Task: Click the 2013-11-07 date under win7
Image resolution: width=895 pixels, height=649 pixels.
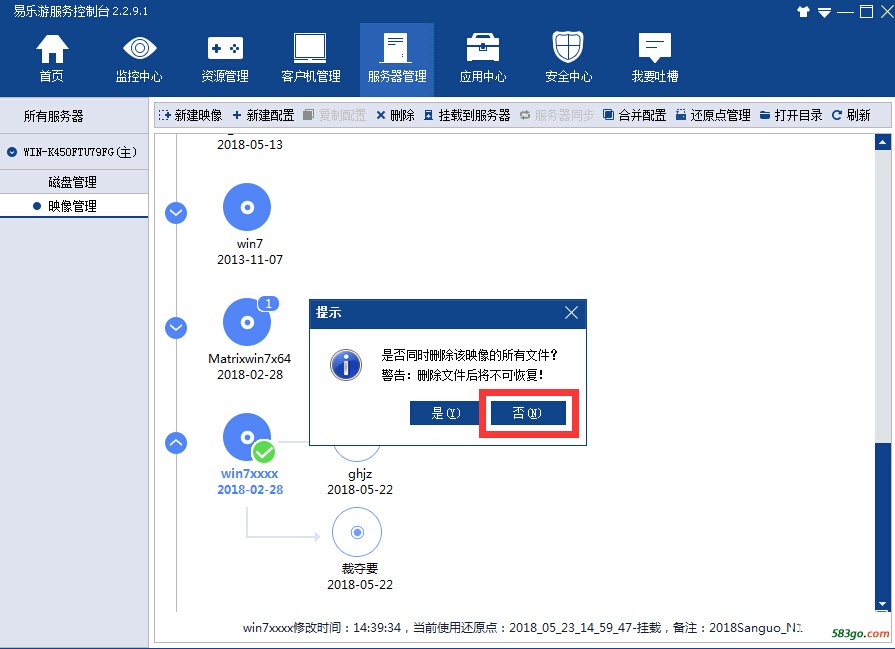Action: (250, 260)
